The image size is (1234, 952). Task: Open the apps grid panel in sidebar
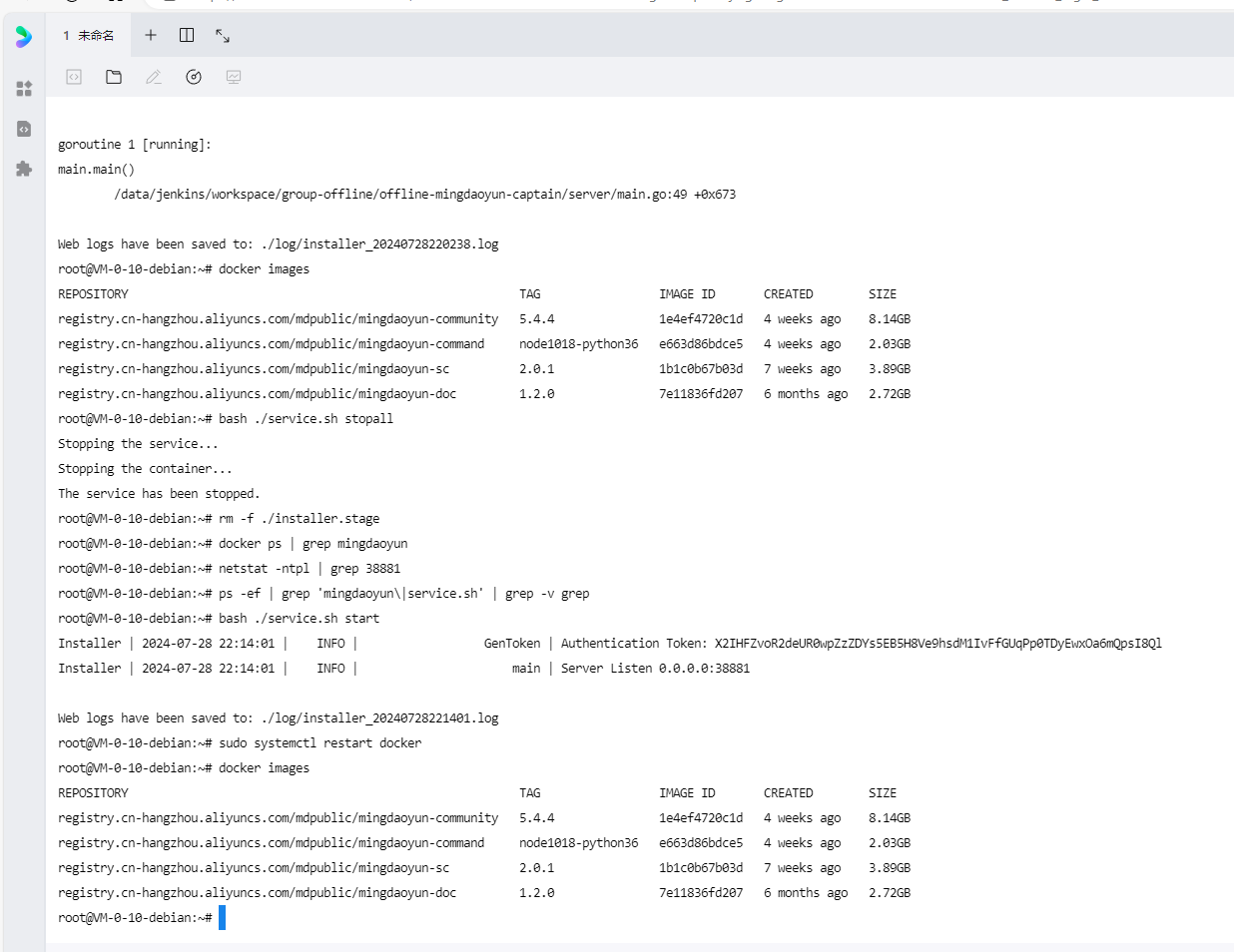[x=24, y=89]
